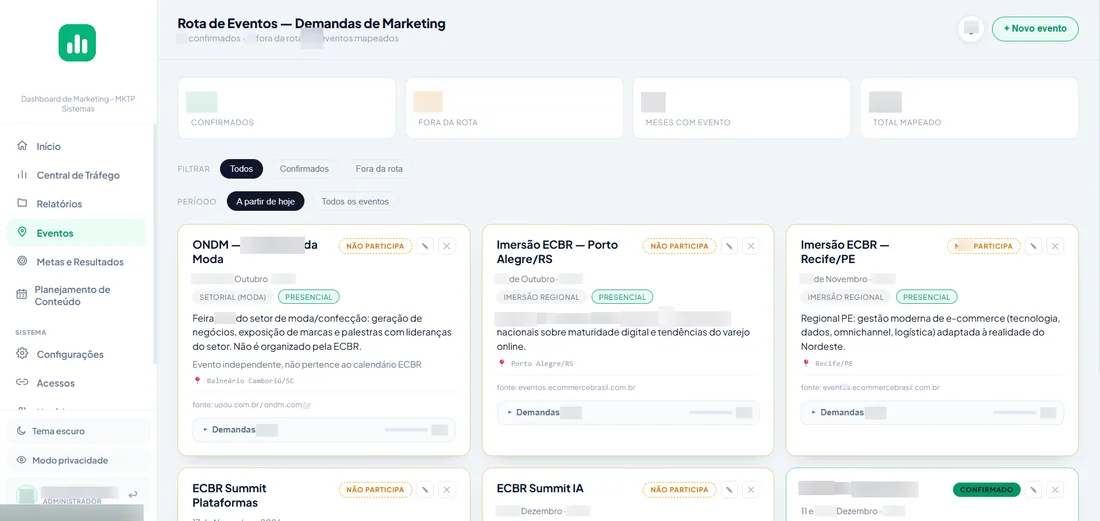Delete the ONDM da Moda event
Viewport: 1100px width, 521px height.
pos(447,246)
